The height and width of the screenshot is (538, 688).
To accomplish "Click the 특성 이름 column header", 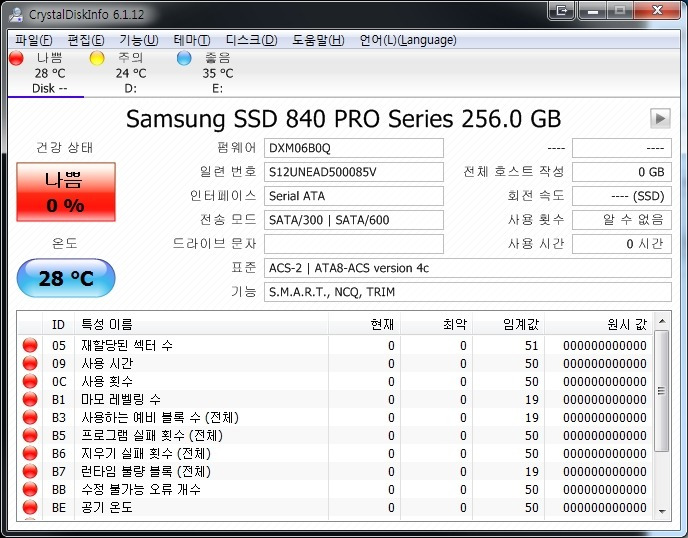I will click(201, 324).
